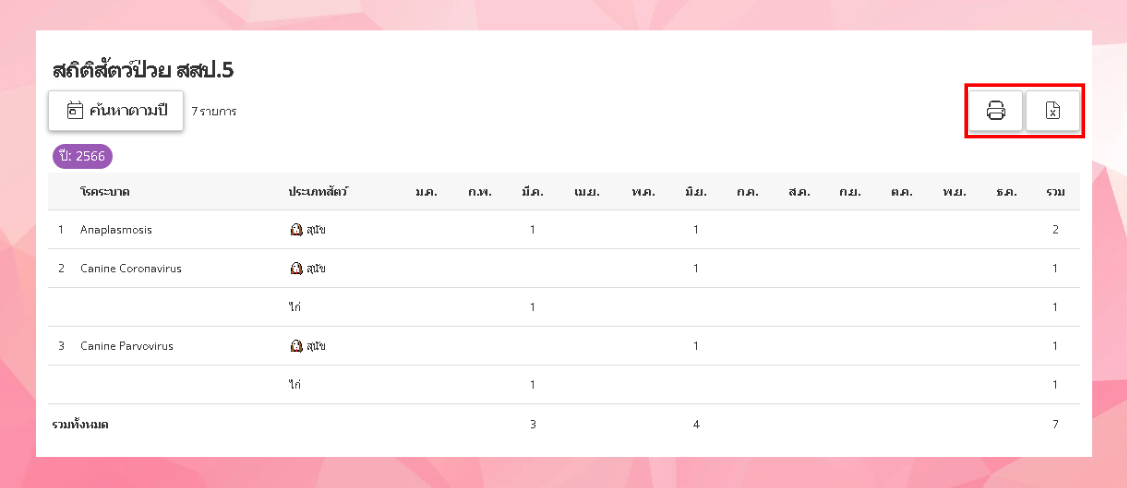Click the ม.ค. month column header
The image size is (1127, 488).
point(426,191)
